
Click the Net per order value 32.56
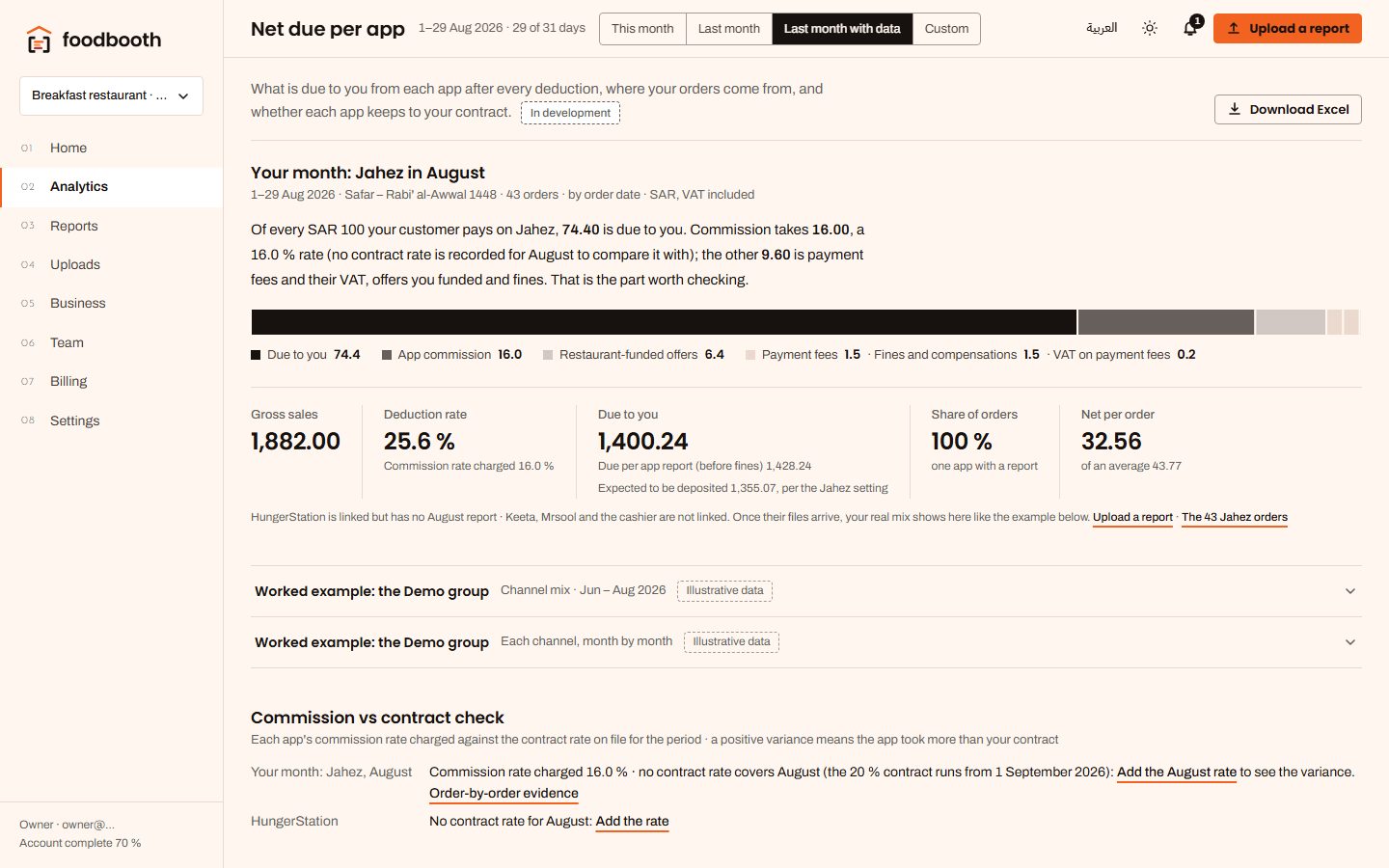point(1111,442)
